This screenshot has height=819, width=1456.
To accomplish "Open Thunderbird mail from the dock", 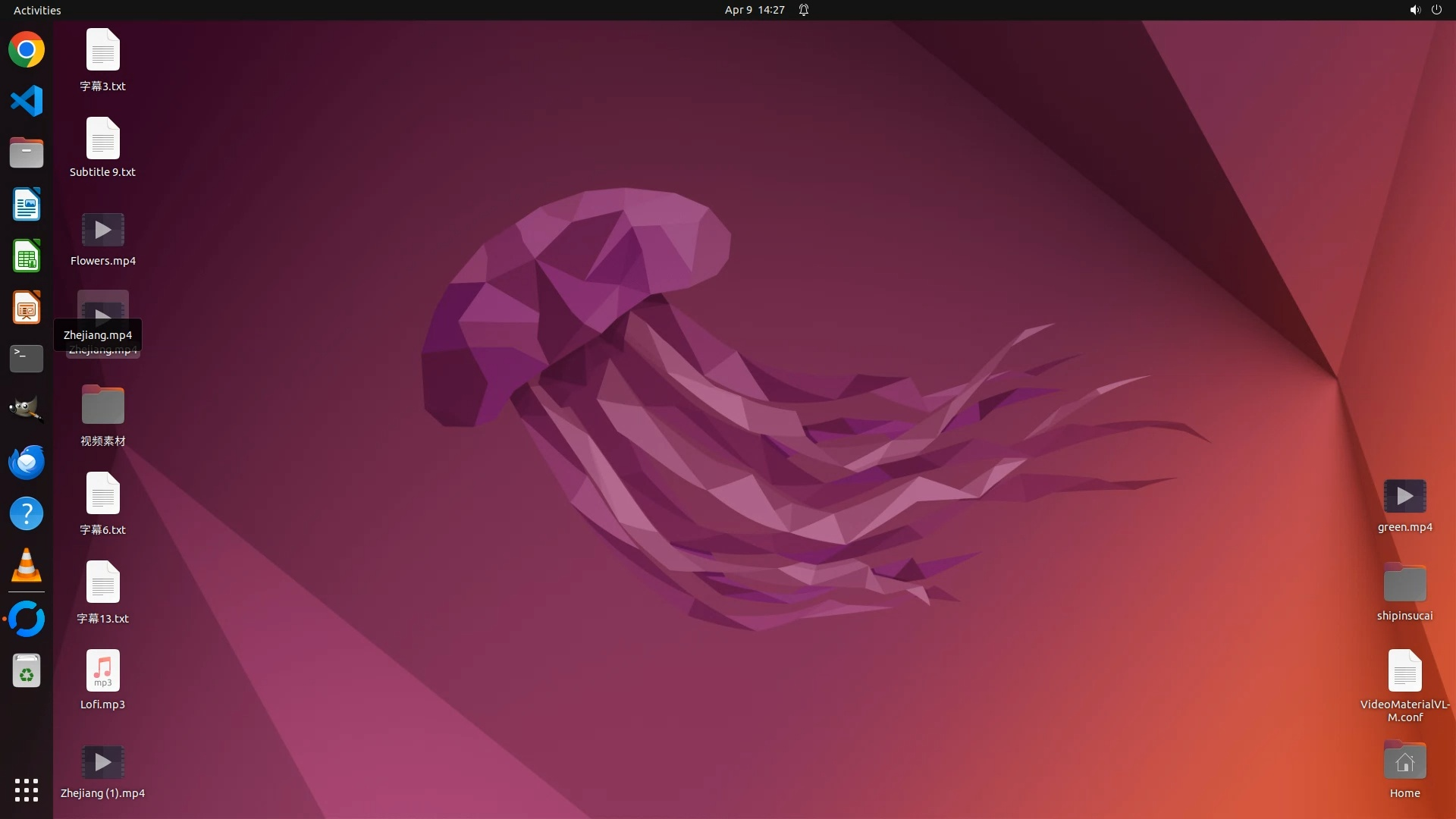I will 27,462.
